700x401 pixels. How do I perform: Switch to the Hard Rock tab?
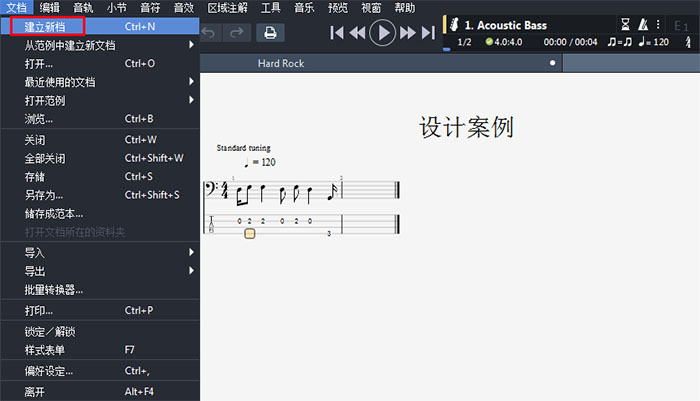(x=280, y=63)
